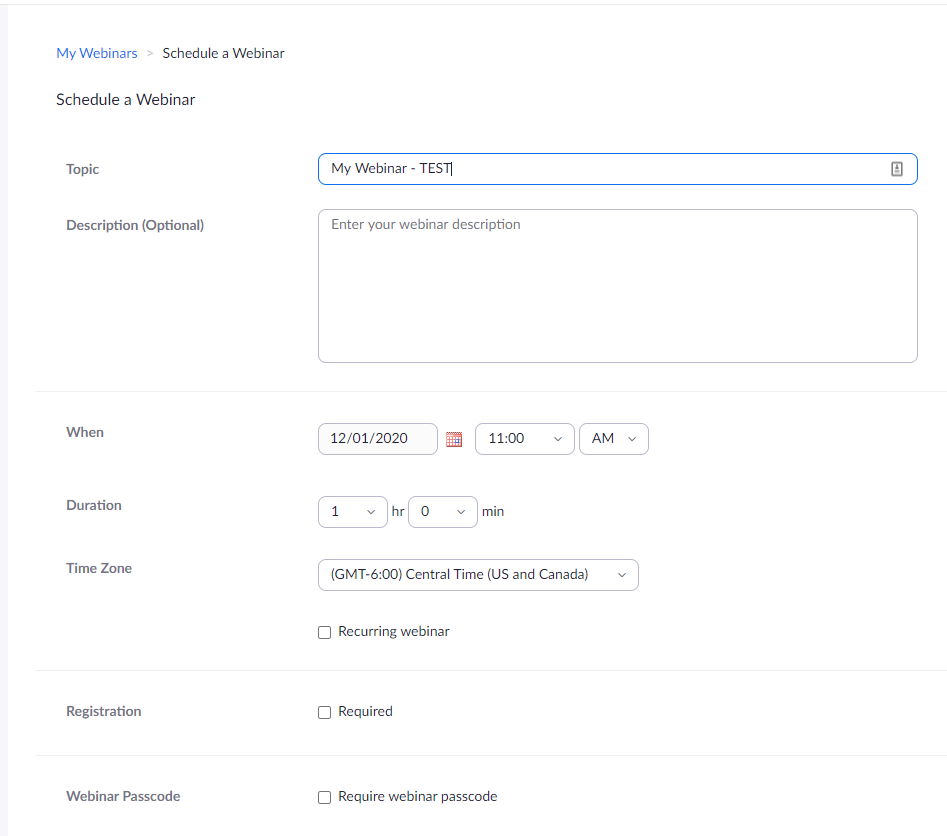
Task: Click the Registration section label
Action: coord(104,711)
